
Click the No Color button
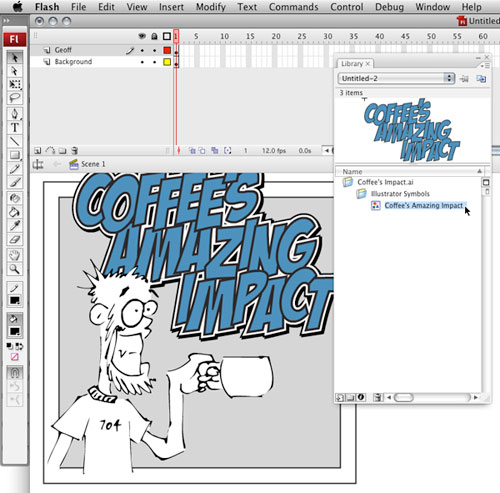click(x=15, y=357)
